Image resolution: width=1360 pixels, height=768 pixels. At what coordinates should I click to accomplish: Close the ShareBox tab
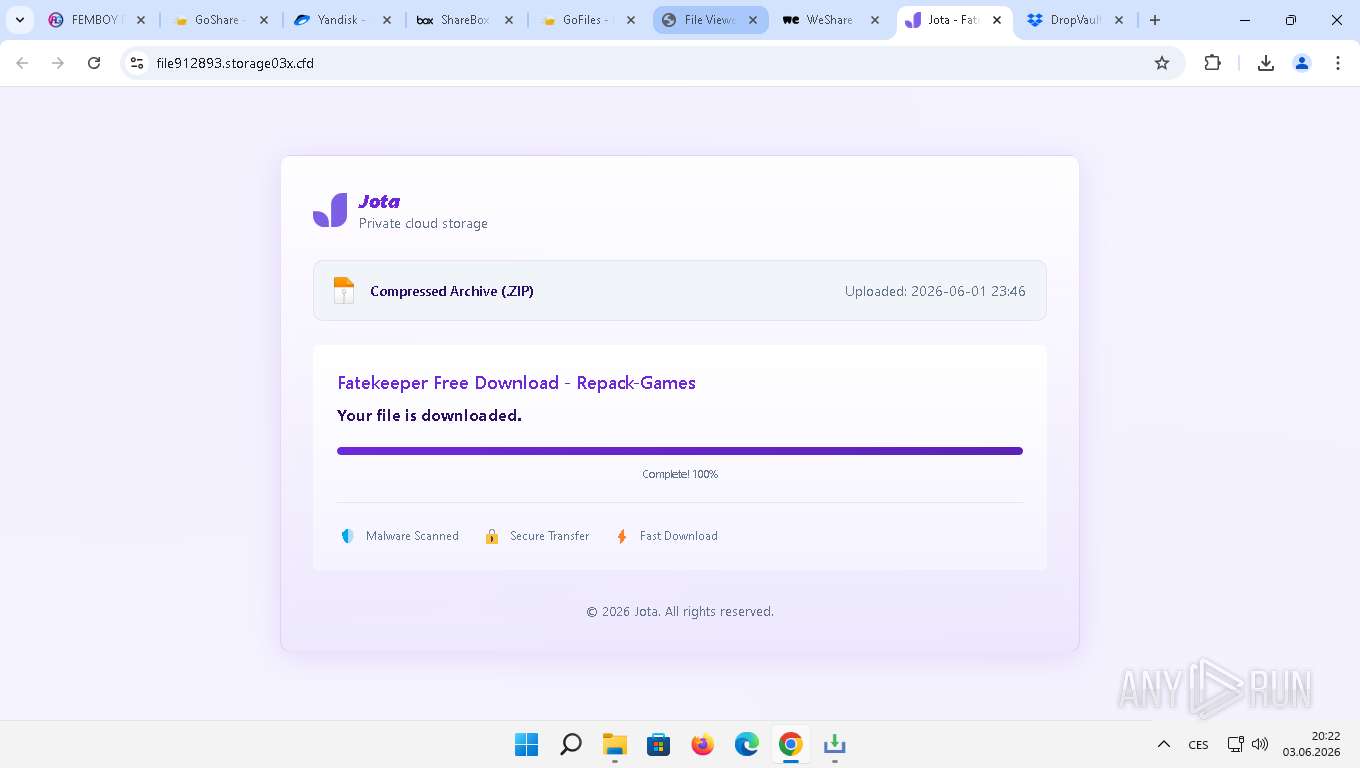509,20
